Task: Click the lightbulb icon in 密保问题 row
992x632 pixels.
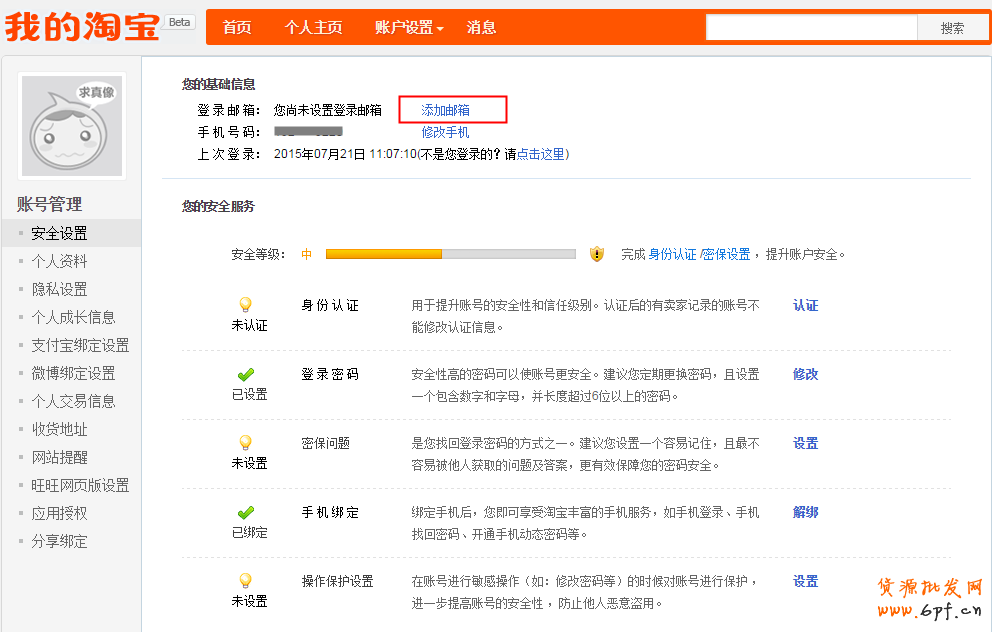Action: point(245,443)
